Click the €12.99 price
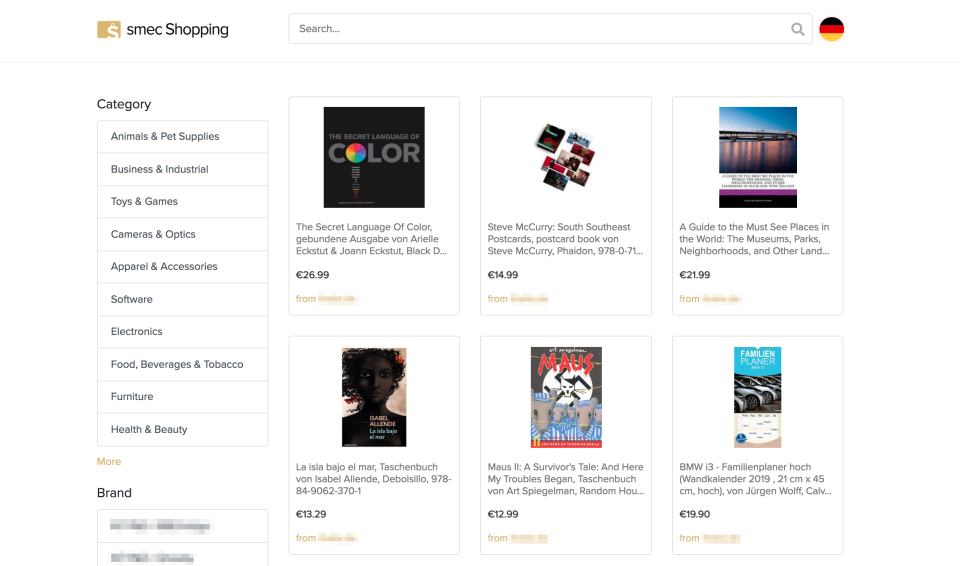The image size is (960, 566). point(503,515)
